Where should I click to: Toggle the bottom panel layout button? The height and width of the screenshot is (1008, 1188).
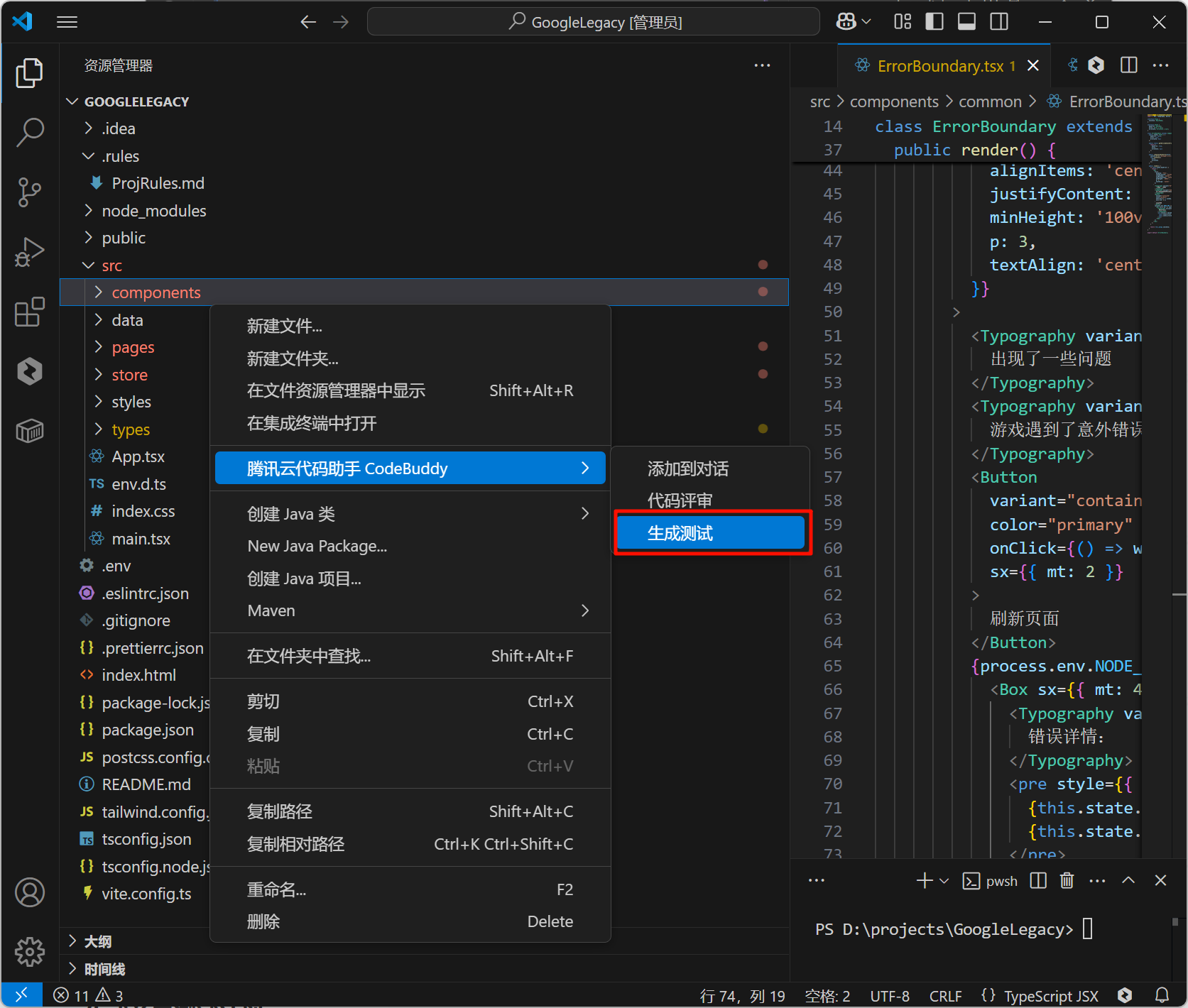966,22
